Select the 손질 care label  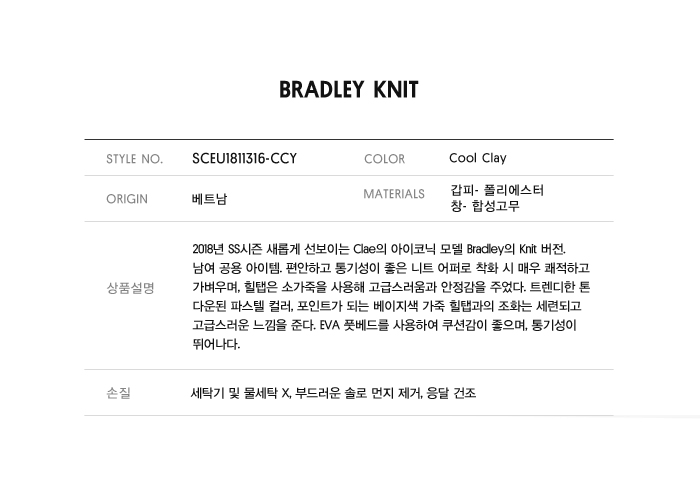click(119, 393)
